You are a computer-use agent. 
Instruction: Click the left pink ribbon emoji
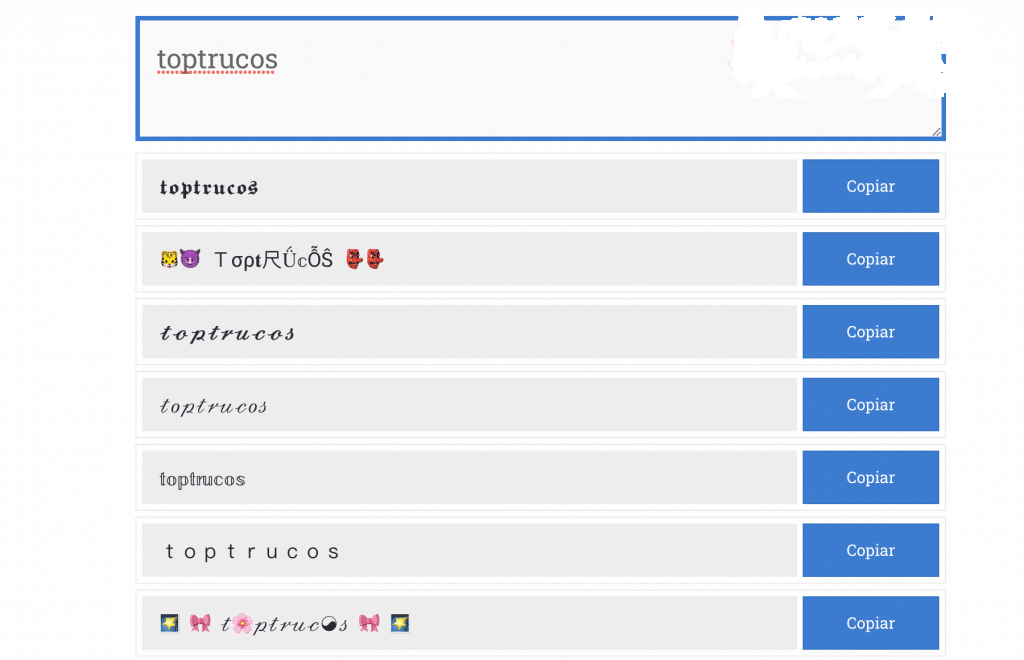[200, 623]
